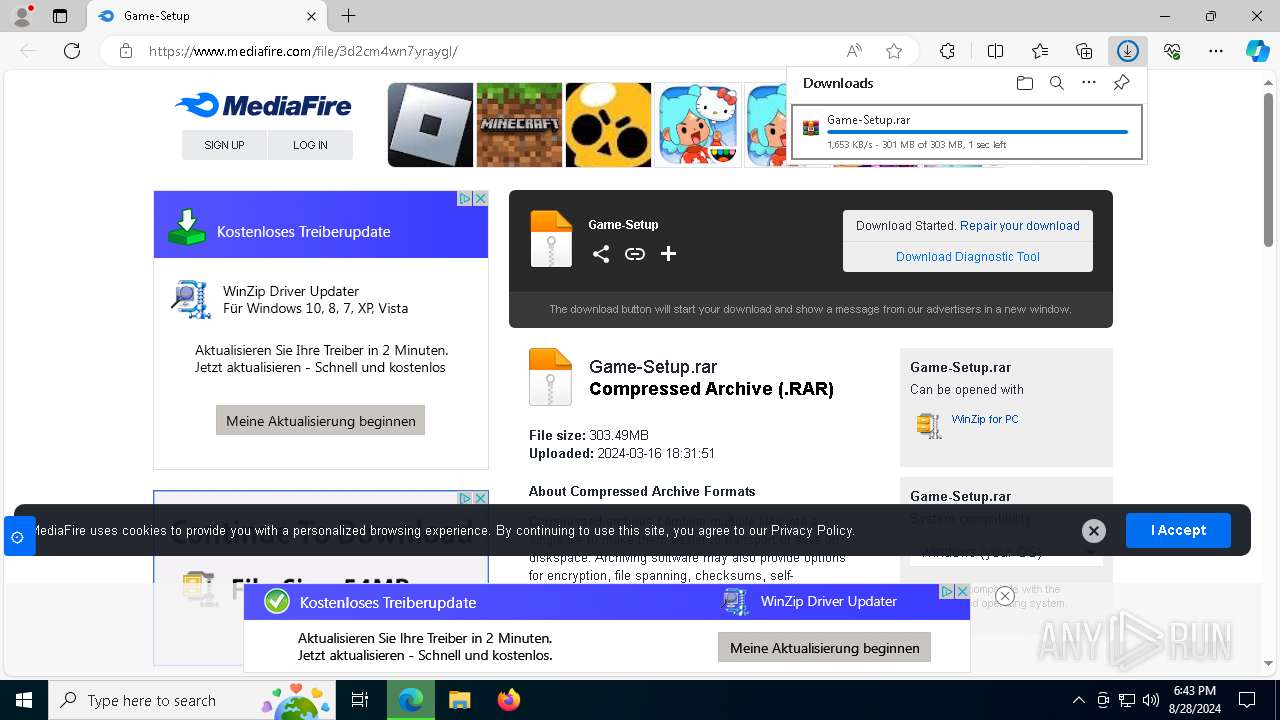
Task: Open the browser Extensions icon
Action: point(947,51)
